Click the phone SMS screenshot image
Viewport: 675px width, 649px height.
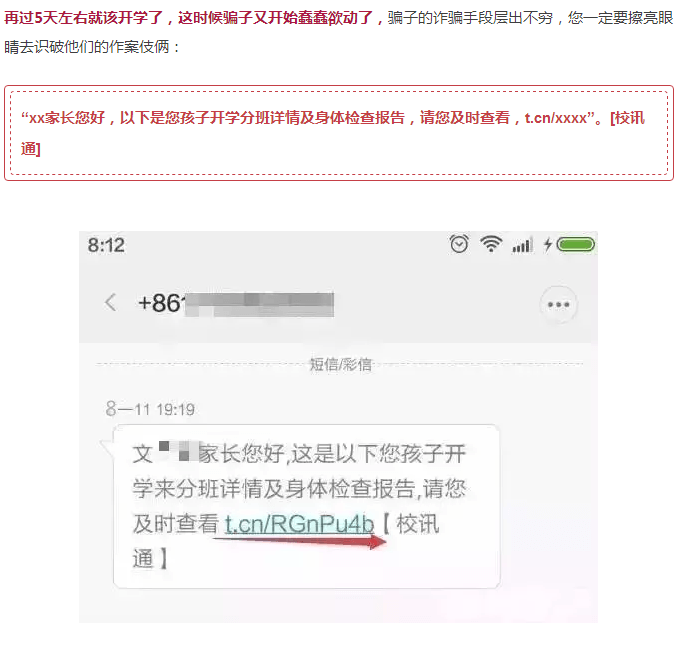[x=338, y=426]
